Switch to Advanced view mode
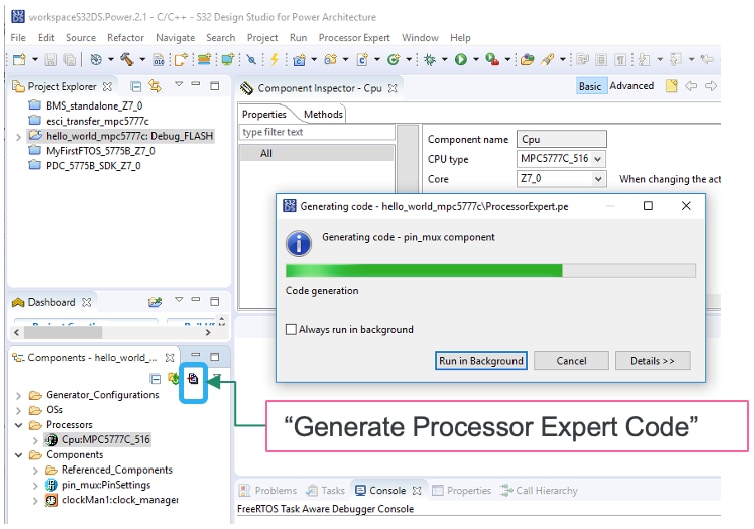The width and height of the screenshot is (754, 529). click(632, 86)
